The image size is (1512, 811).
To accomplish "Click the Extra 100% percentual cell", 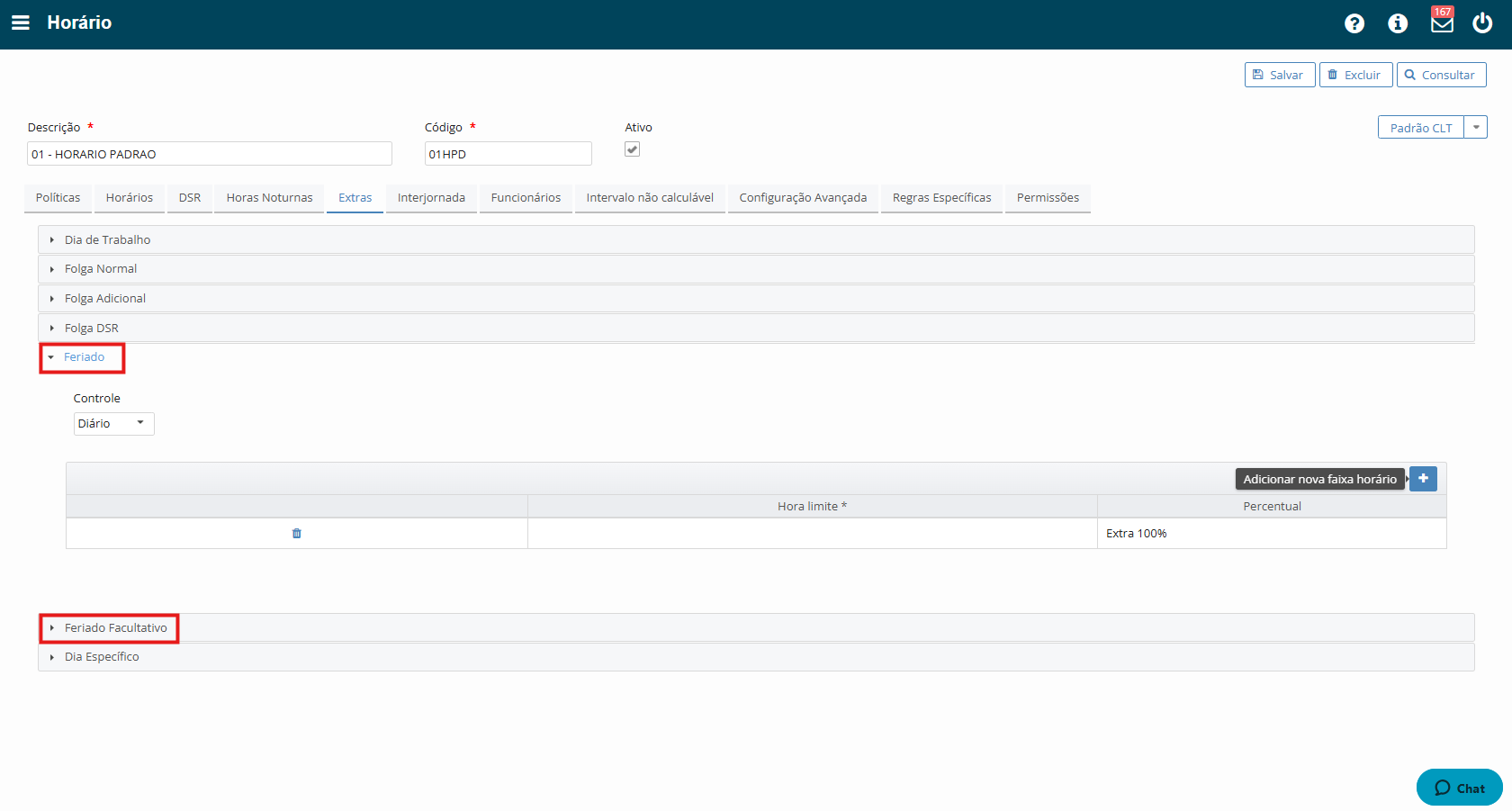I will tap(1272, 534).
